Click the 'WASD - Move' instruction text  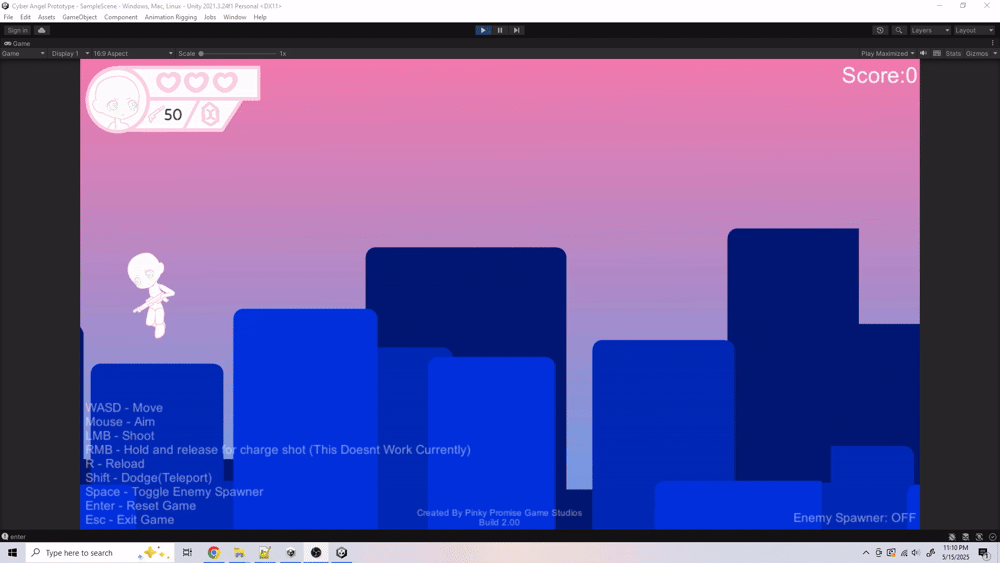[124, 407]
